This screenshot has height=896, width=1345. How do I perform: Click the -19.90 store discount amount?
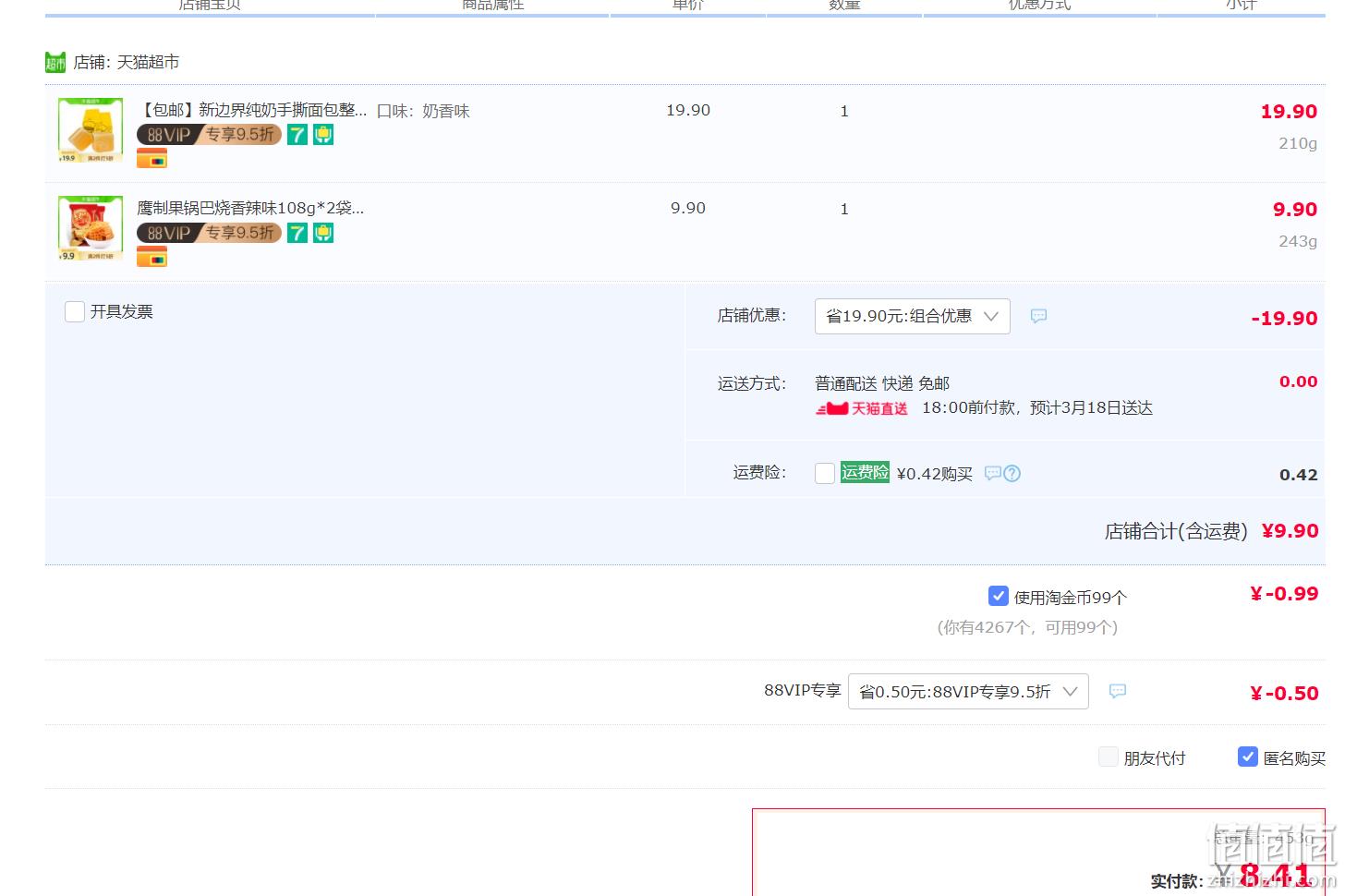click(1284, 318)
